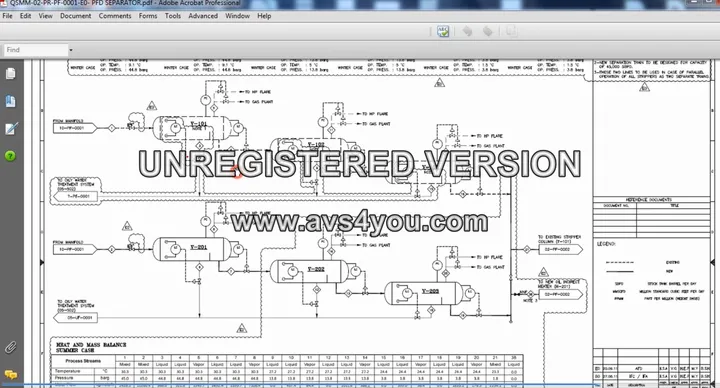Open the Pages navigation panel icon
Viewport: 720px width, 388px height.
coord(10,73)
